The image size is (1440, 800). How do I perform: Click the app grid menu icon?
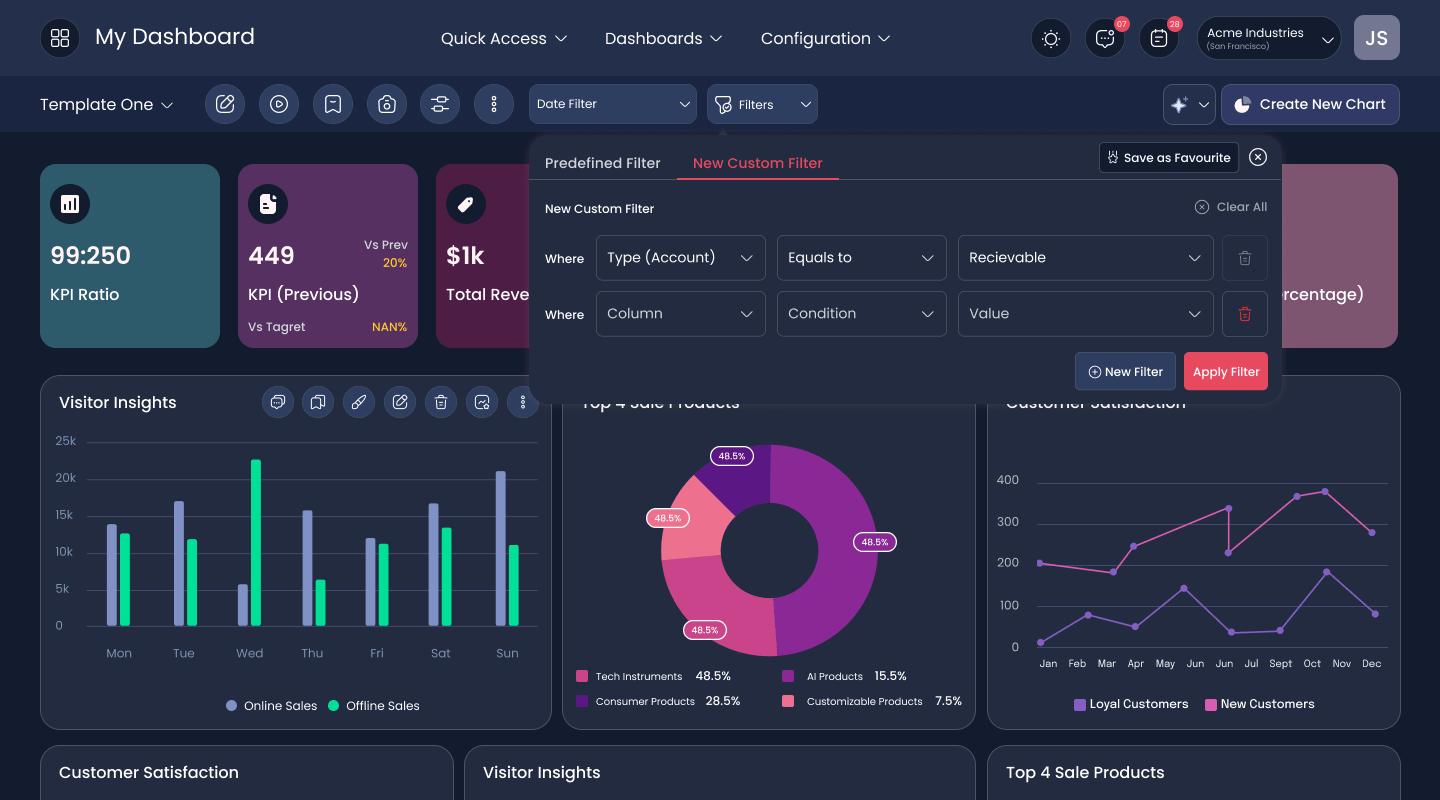click(60, 38)
